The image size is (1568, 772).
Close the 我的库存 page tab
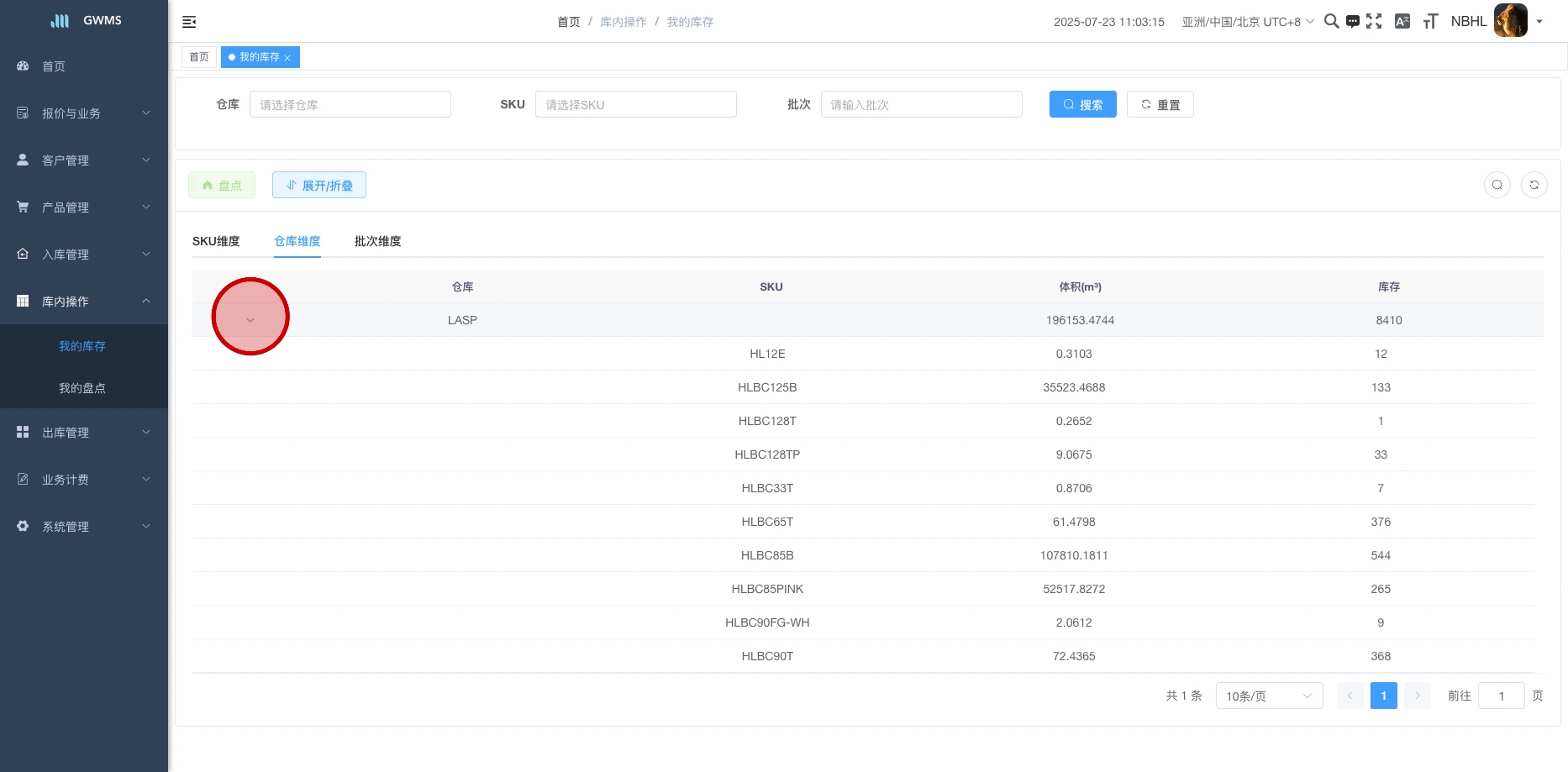(x=287, y=58)
